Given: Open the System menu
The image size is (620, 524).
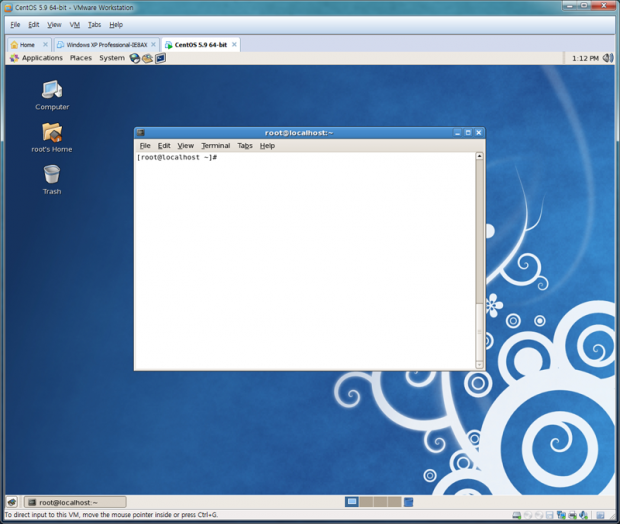Looking at the screenshot, I should [x=112, y=58].
